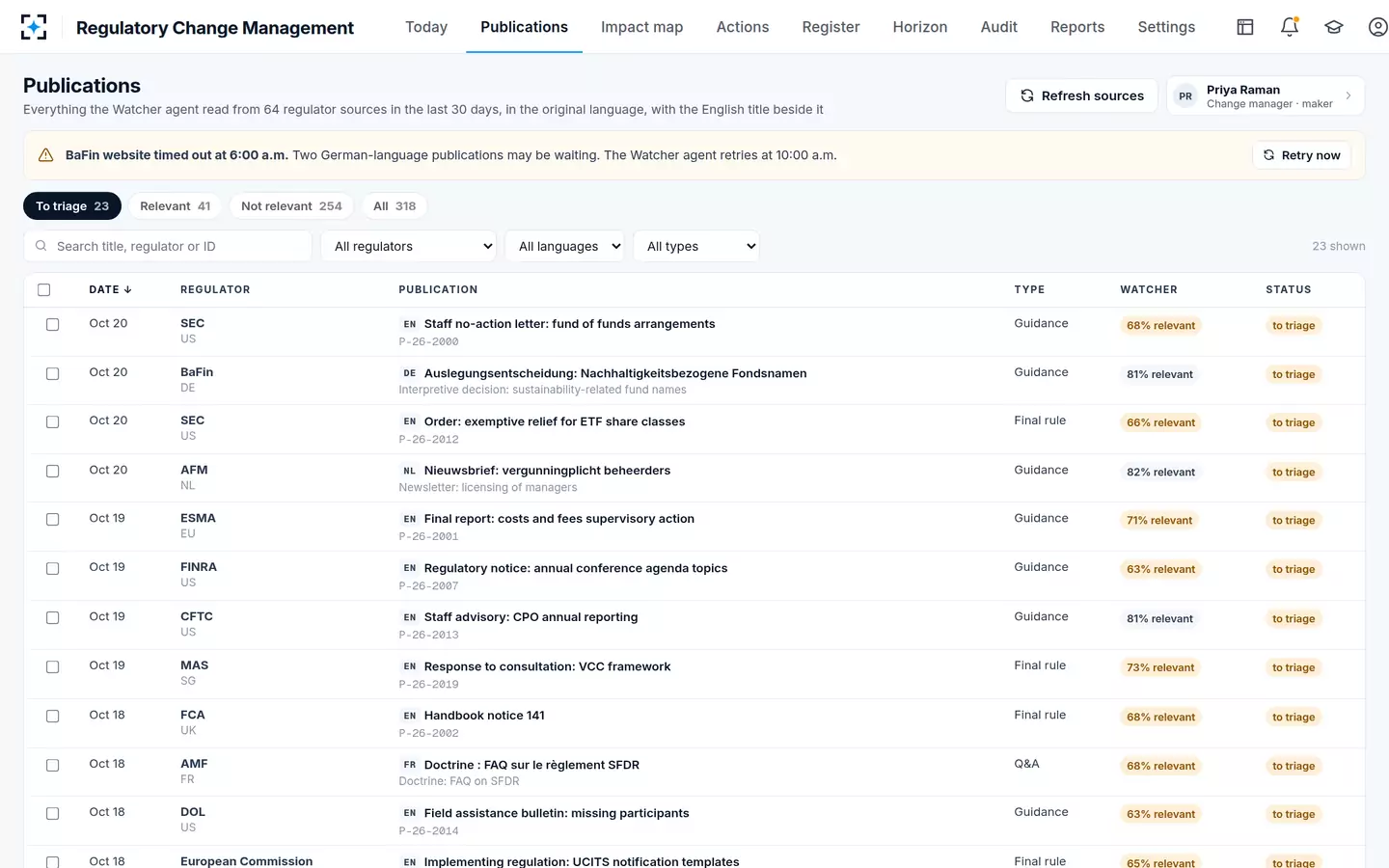Check the CFTC Staff advisory row
Screen dimensions: 1389x868
point(53,617)
